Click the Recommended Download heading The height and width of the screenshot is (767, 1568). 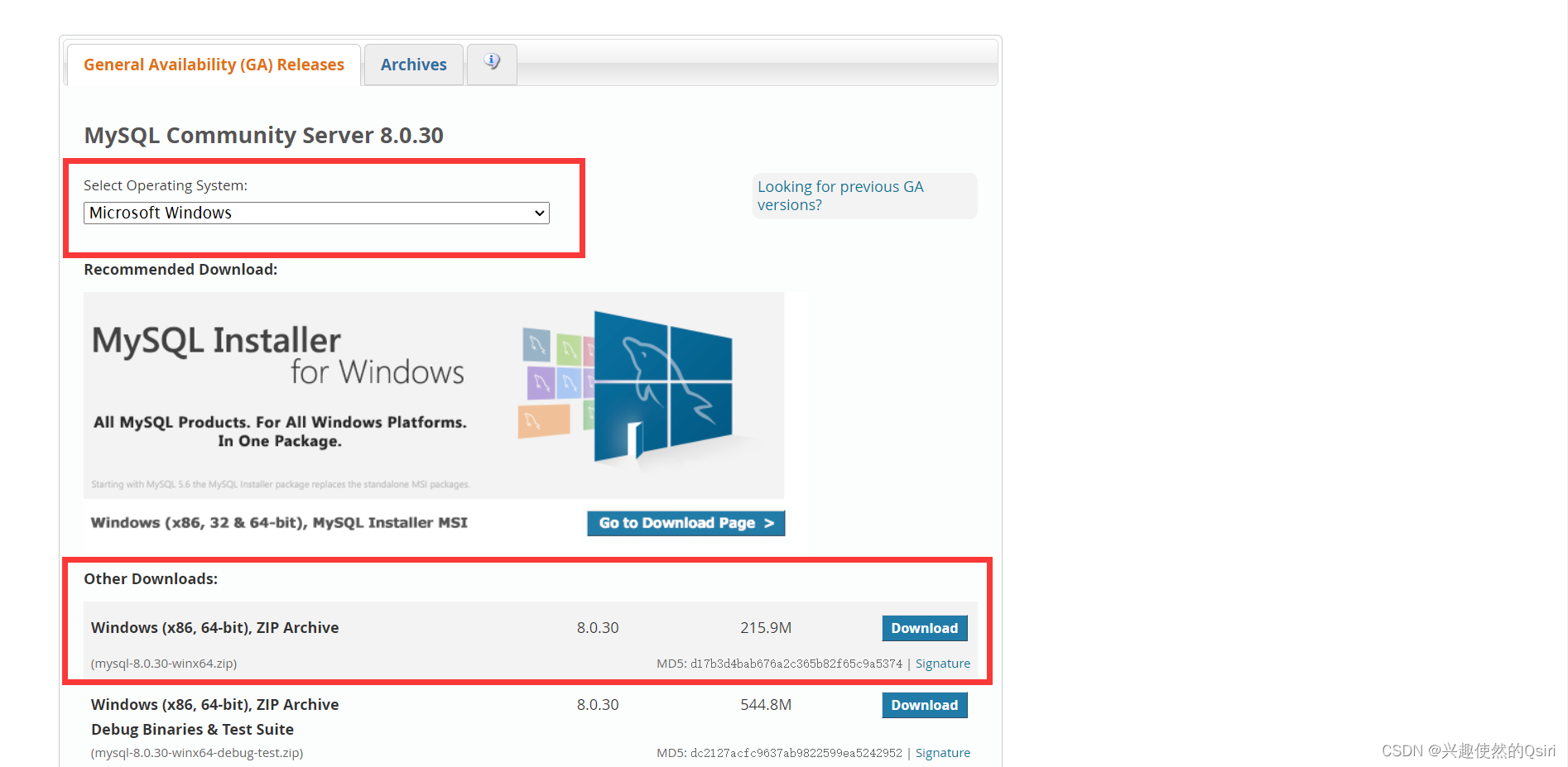pyautogui.click(x=180, y=270)
